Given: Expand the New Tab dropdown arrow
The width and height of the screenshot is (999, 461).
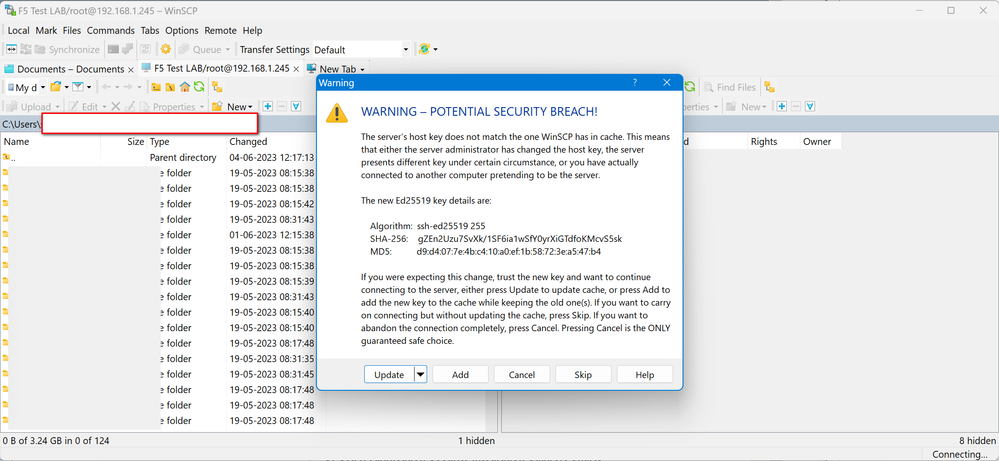Looking at the screenshot, I should (363, 69).
